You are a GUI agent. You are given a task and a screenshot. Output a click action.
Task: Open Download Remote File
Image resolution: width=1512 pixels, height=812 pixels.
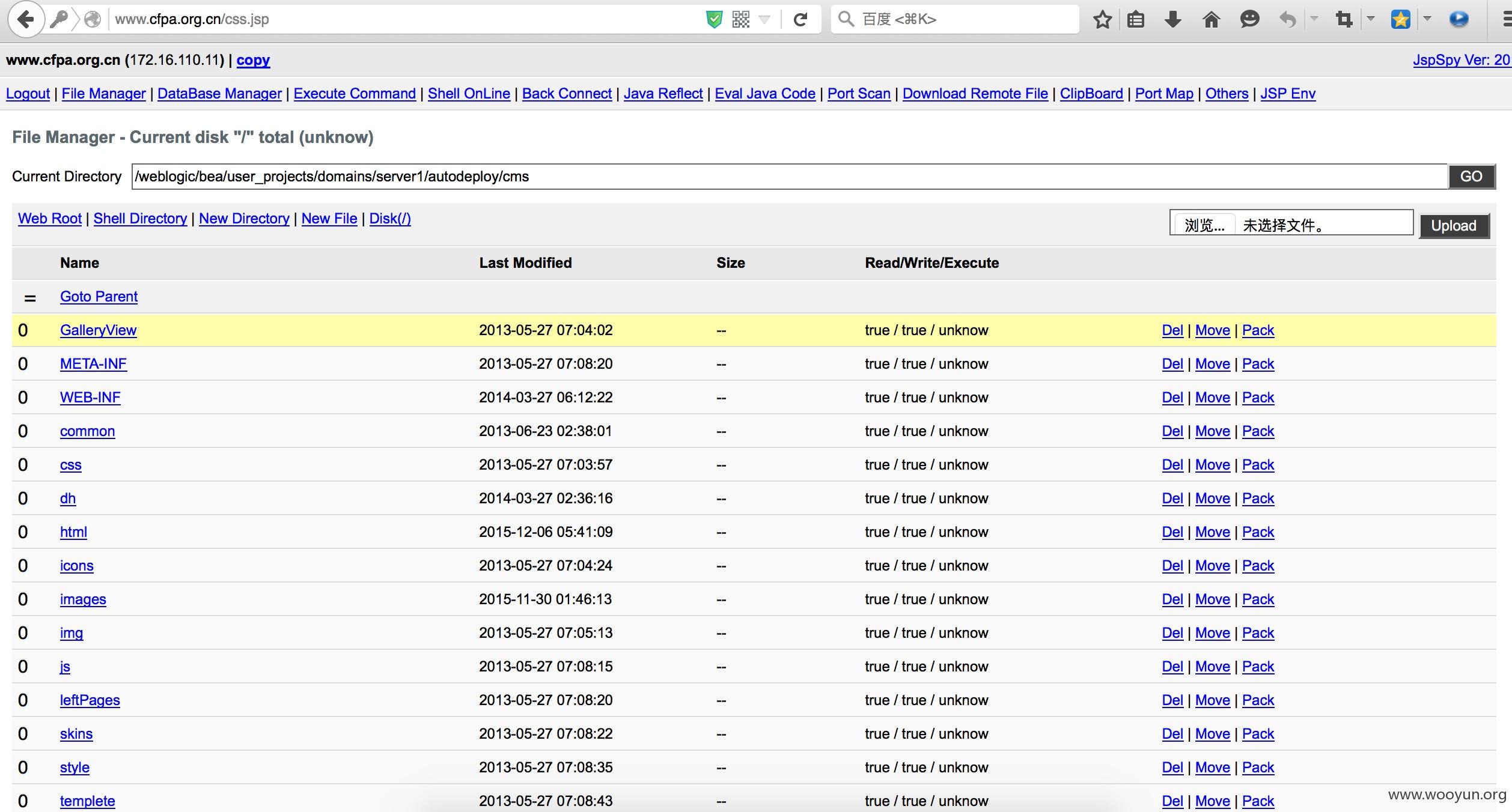tap(975, 94)
